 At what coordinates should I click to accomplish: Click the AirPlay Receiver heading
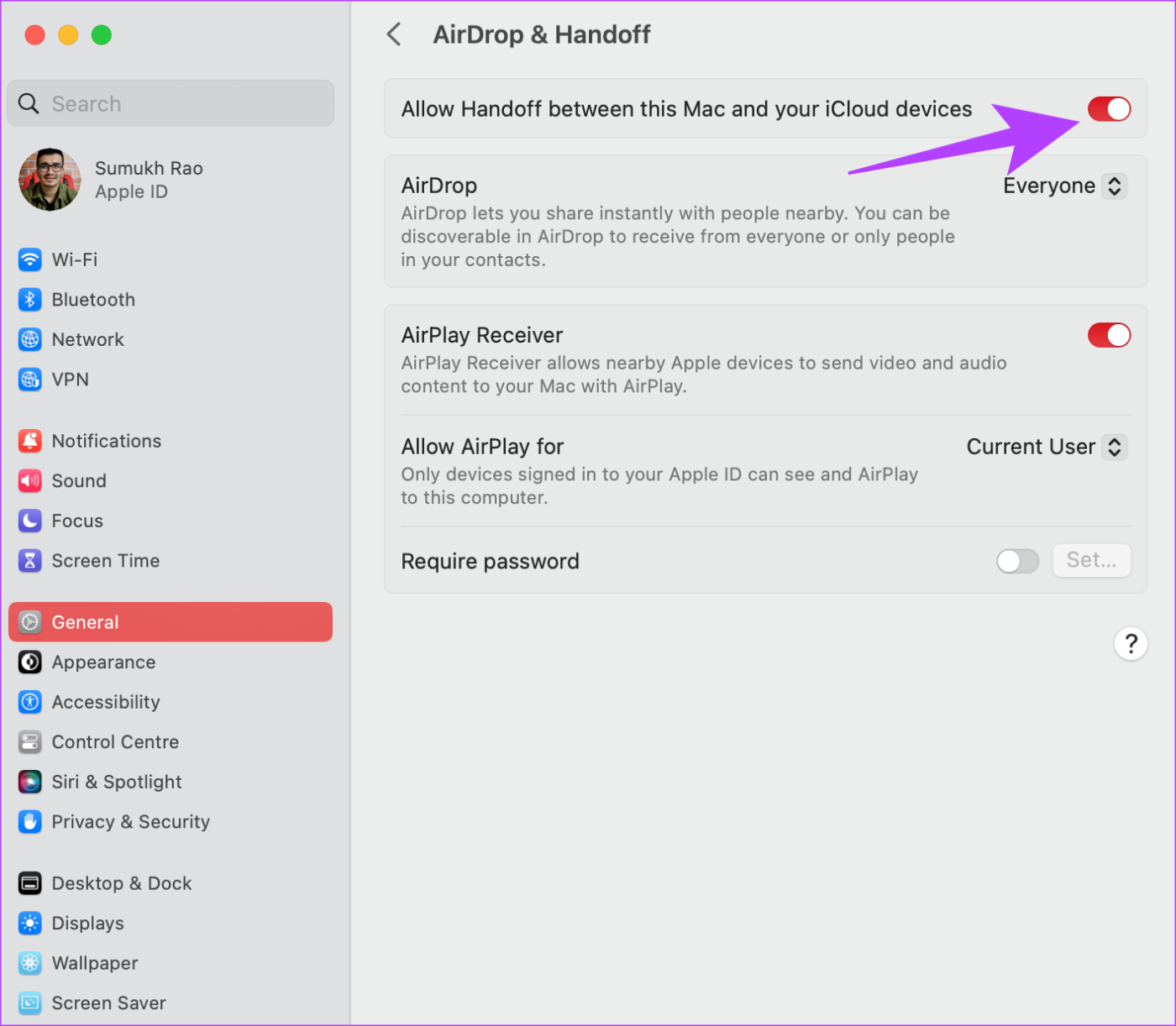482,335
